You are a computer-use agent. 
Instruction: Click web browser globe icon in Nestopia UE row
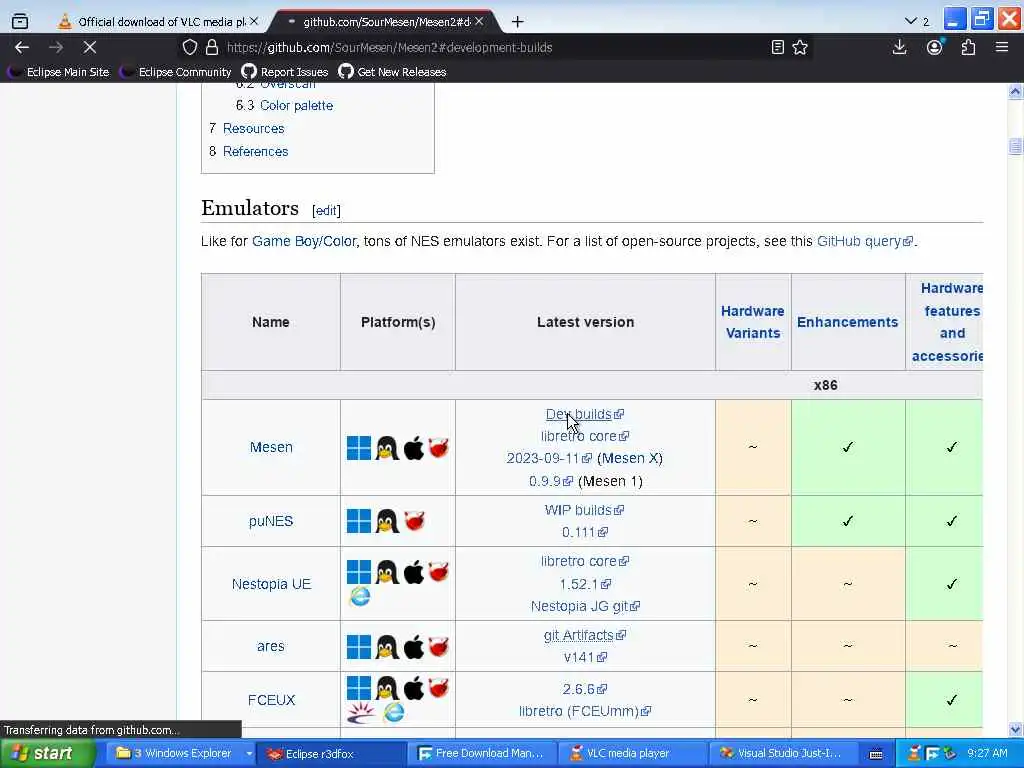[x=359, y=596]
